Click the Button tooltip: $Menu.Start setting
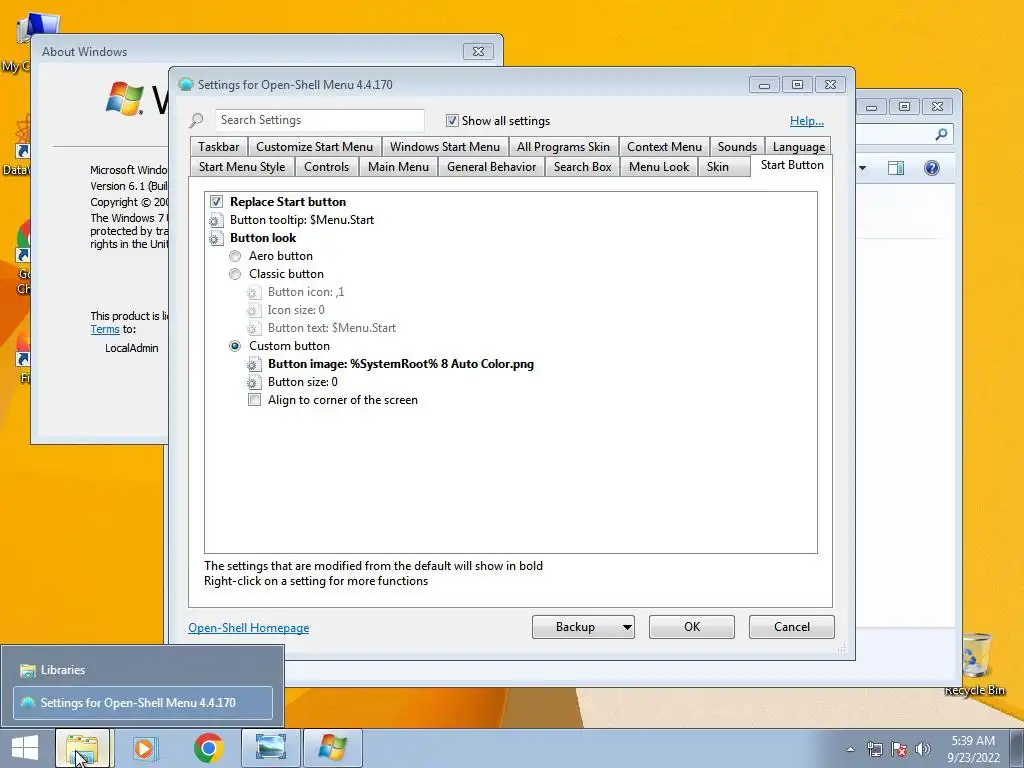Image resolution: width=1024 pixels, height=768 pixels. (302, 220)
